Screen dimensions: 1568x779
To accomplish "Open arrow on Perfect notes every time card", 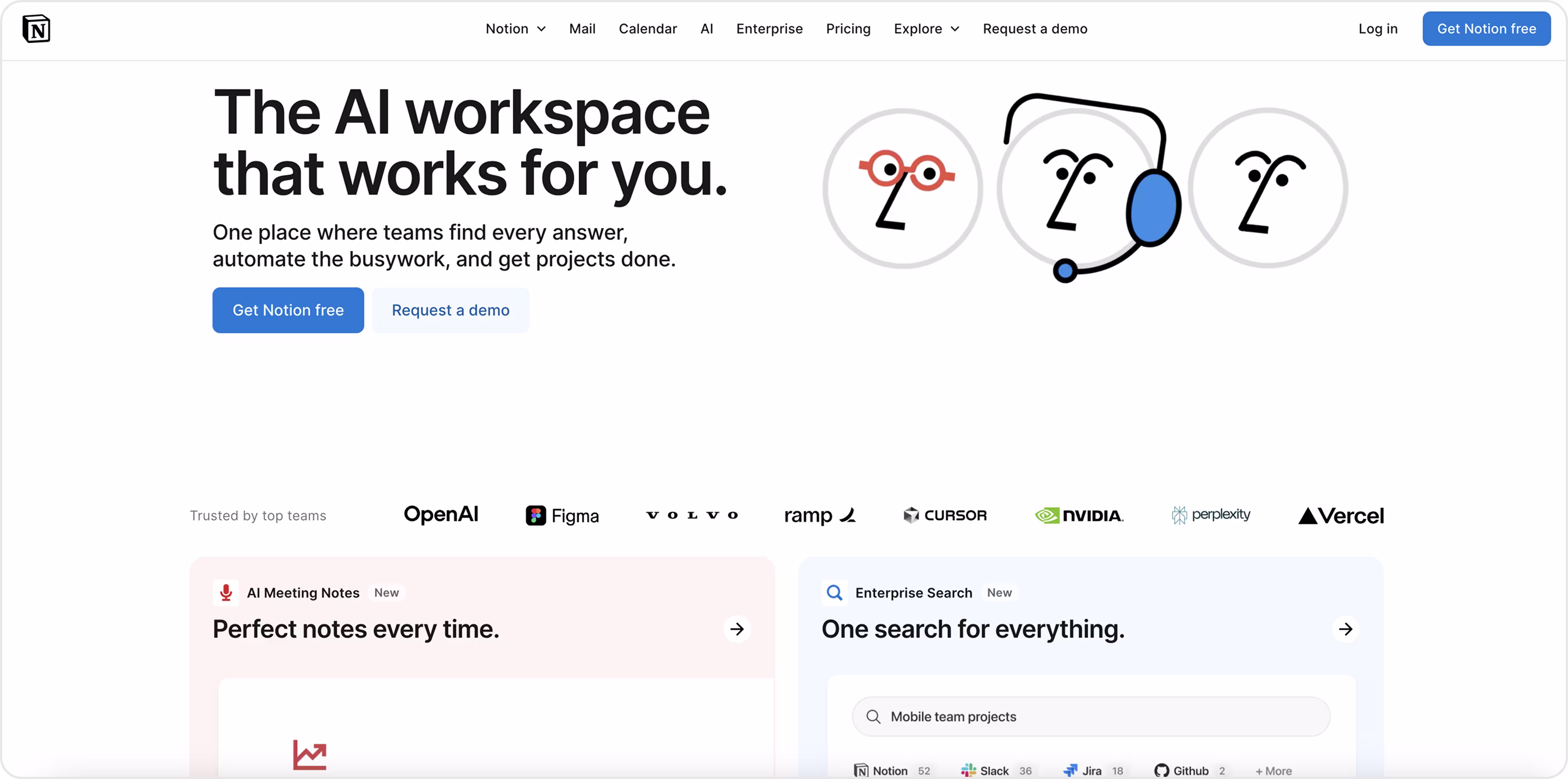I will [737, 629].
